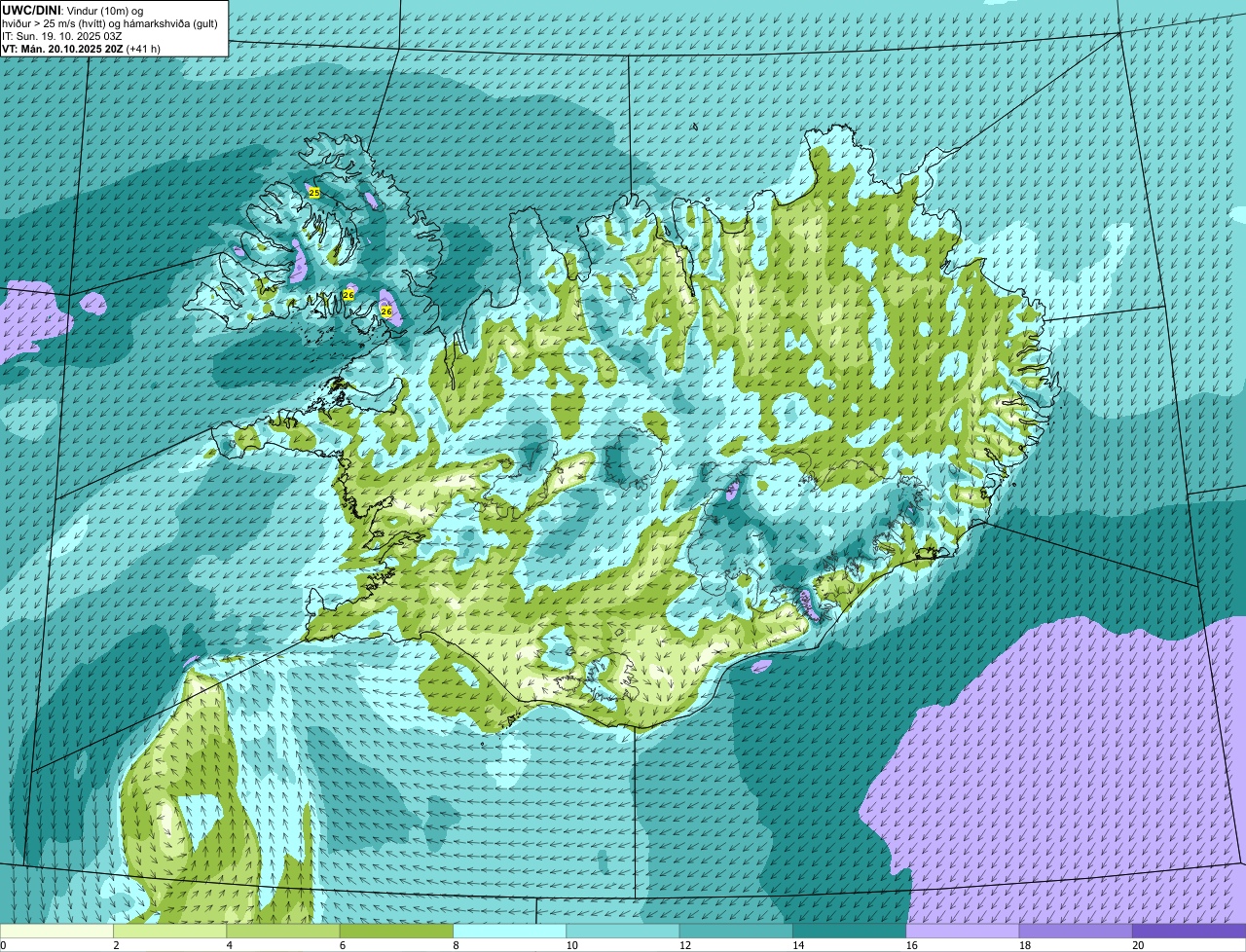
Task: Pick the 4–6 m/s green legend segment
Action: point(283,932)
